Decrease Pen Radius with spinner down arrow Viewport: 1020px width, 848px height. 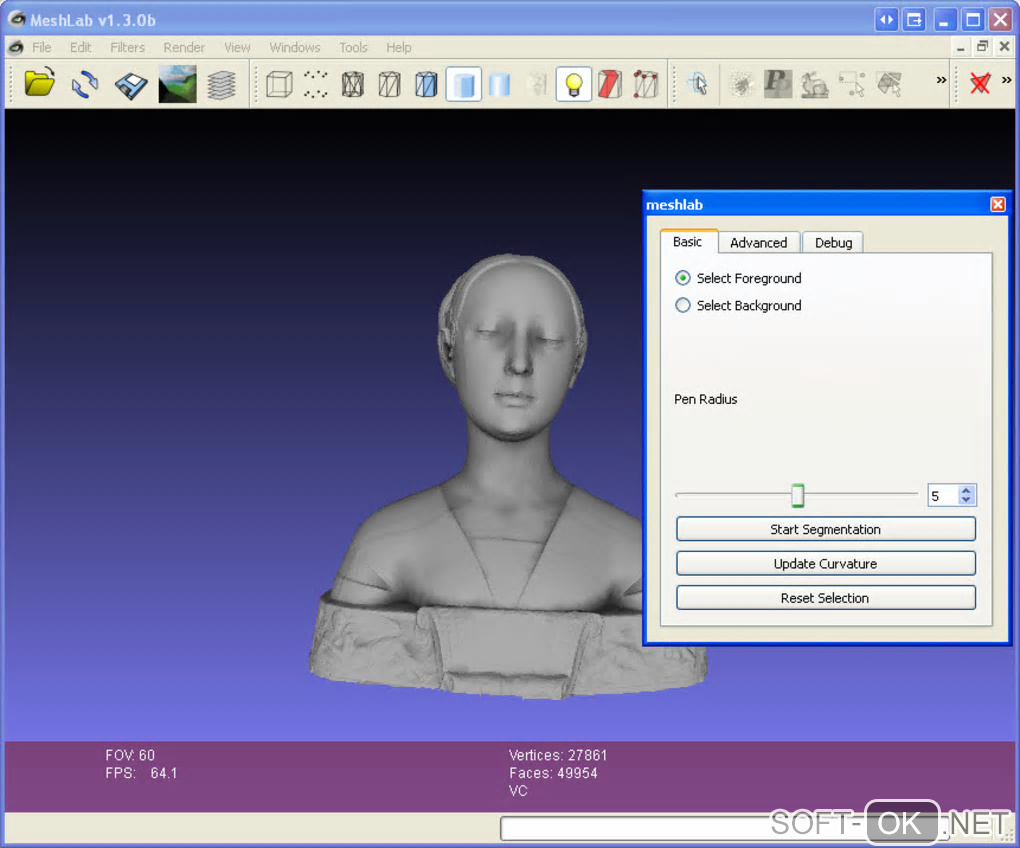coord(966,500)
